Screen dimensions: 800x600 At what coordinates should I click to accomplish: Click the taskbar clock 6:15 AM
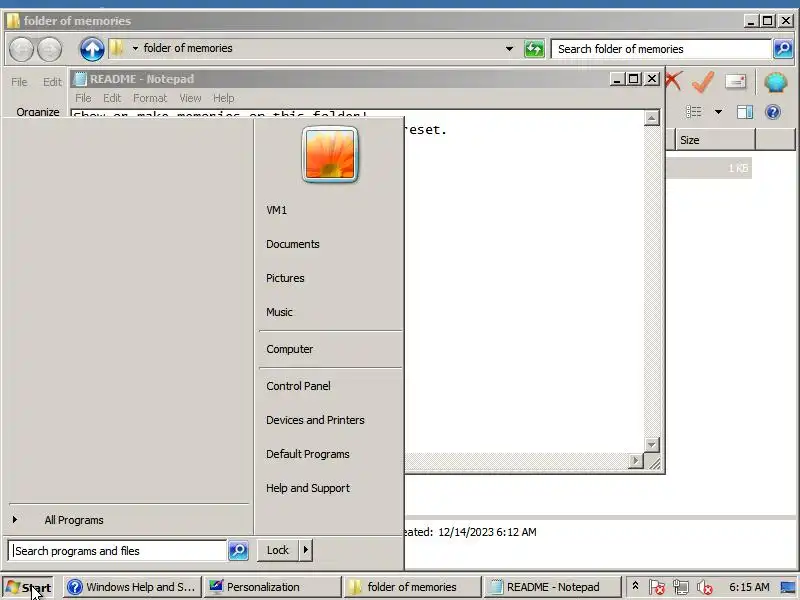click(x=749, y=587)
